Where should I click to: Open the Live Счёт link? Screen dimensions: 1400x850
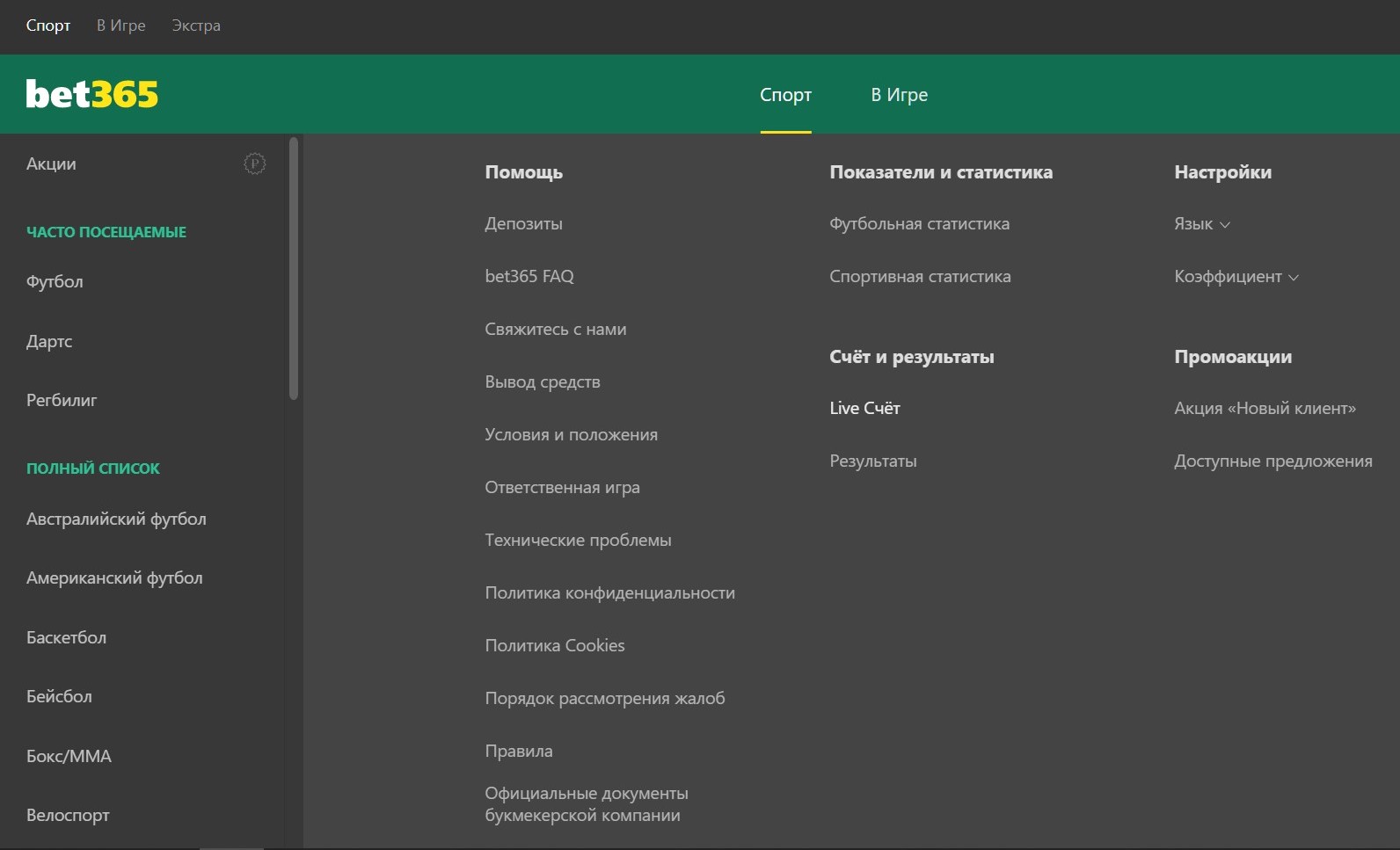point(865,409)
